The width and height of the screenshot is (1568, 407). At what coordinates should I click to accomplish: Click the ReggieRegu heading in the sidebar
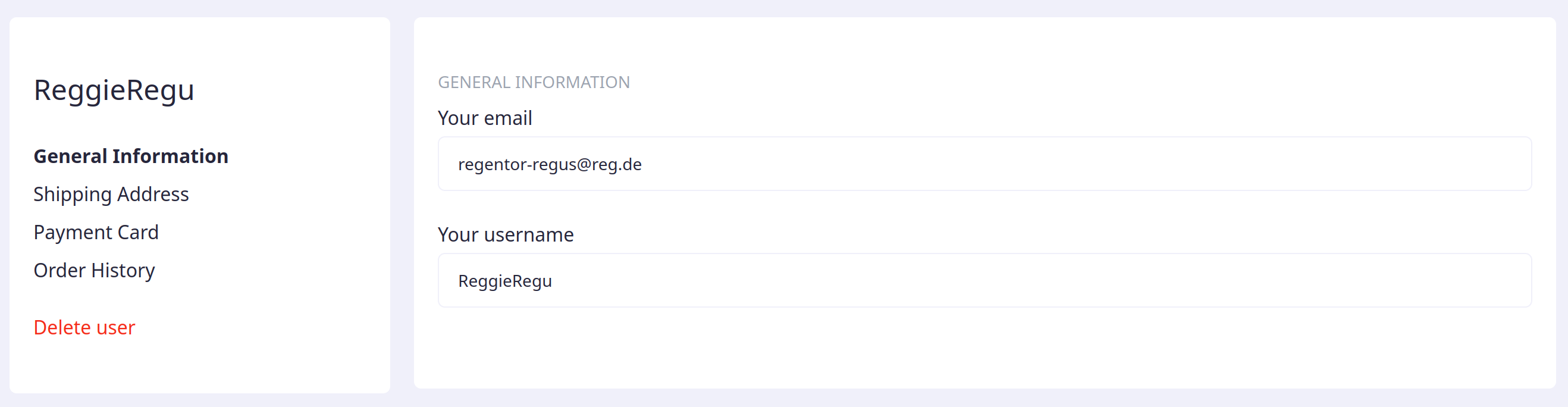(x=114, y=90)
